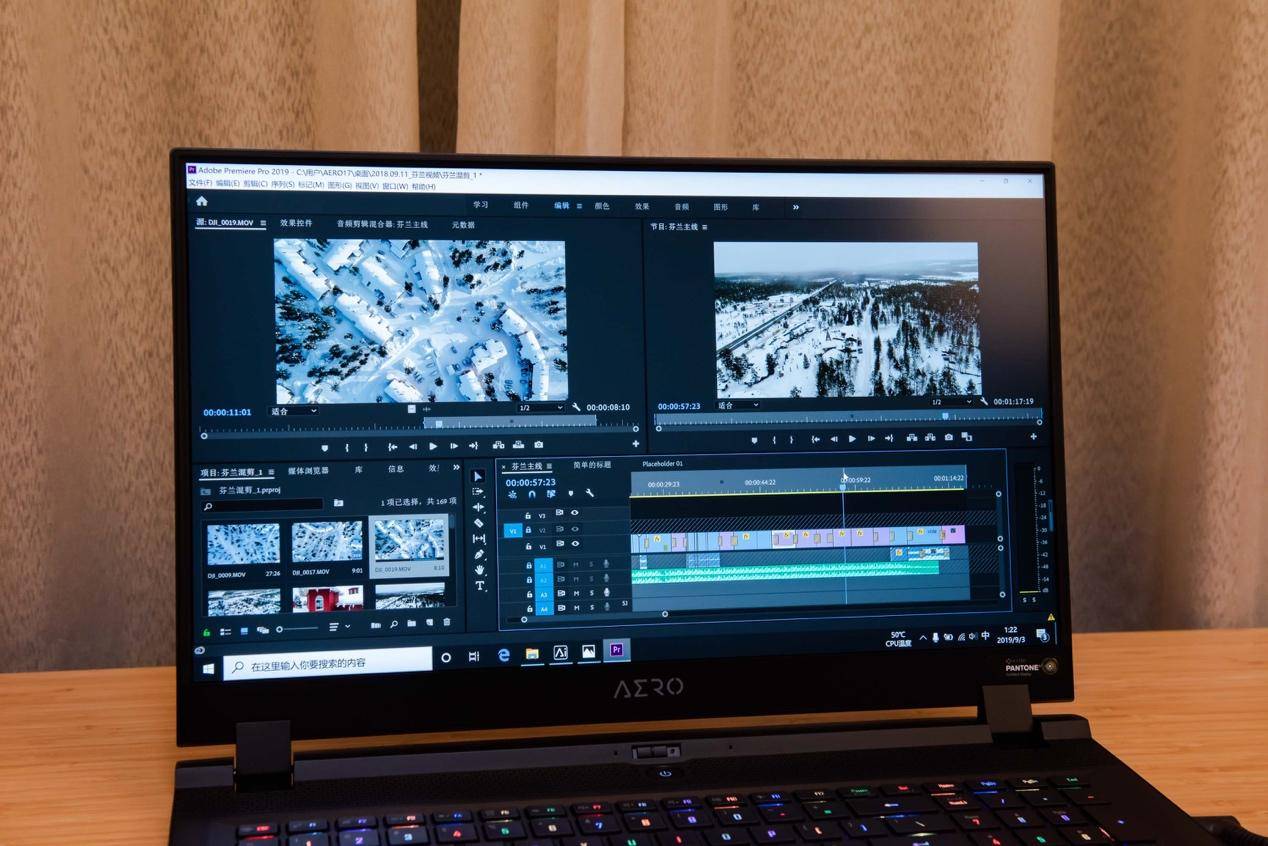Click timeline timecode 00:00:57:23
This screenshot has width=1268, height=846.
point(531,483)
